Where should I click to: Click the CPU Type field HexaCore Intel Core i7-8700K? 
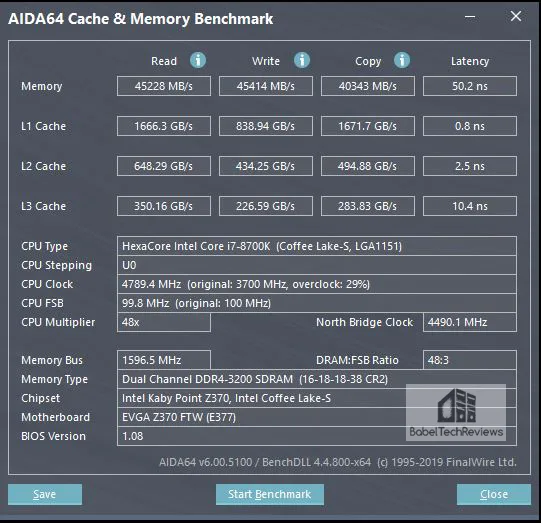(x=317, y=246)
